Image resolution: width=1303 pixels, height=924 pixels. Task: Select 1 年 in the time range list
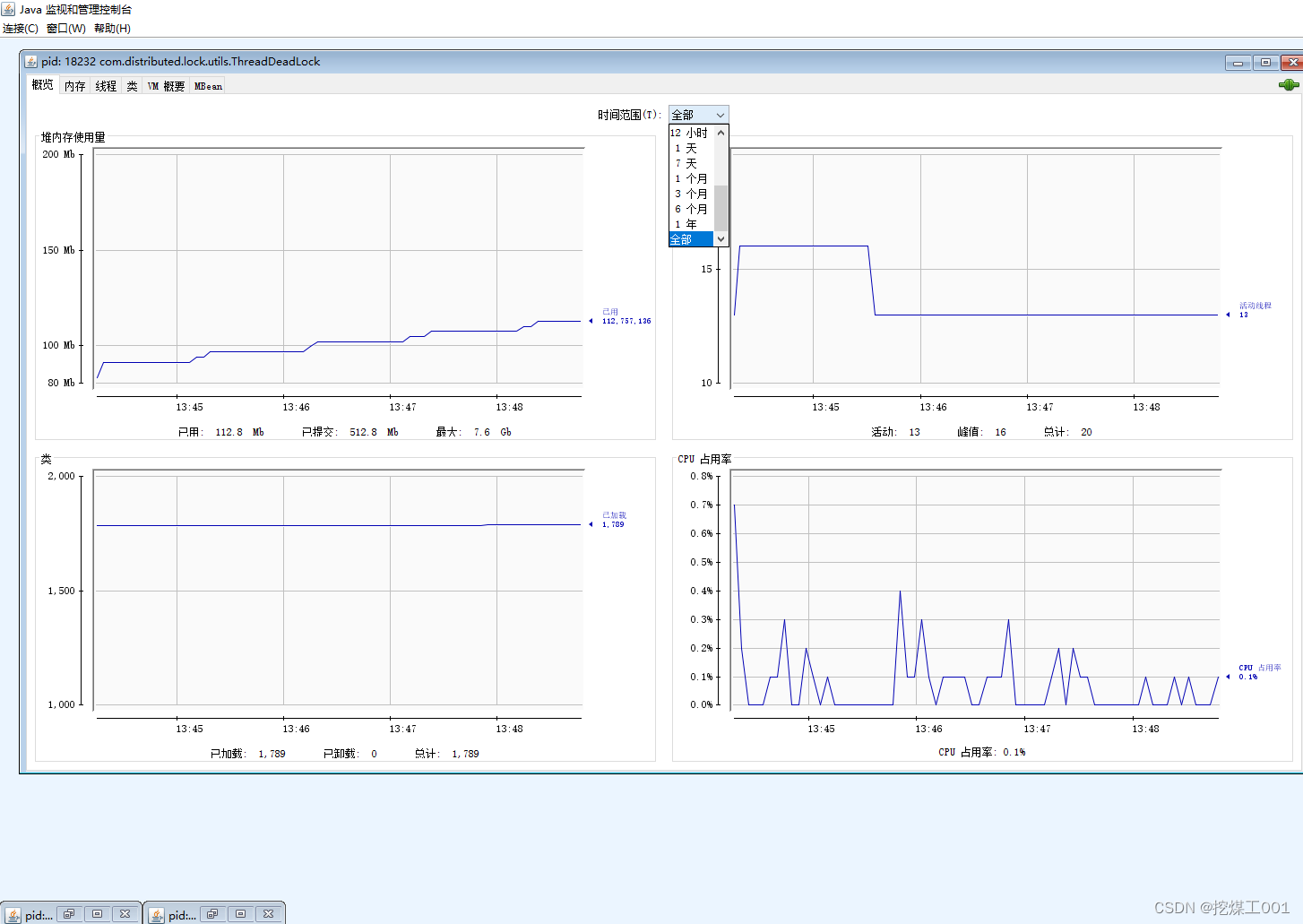(691, 224)
